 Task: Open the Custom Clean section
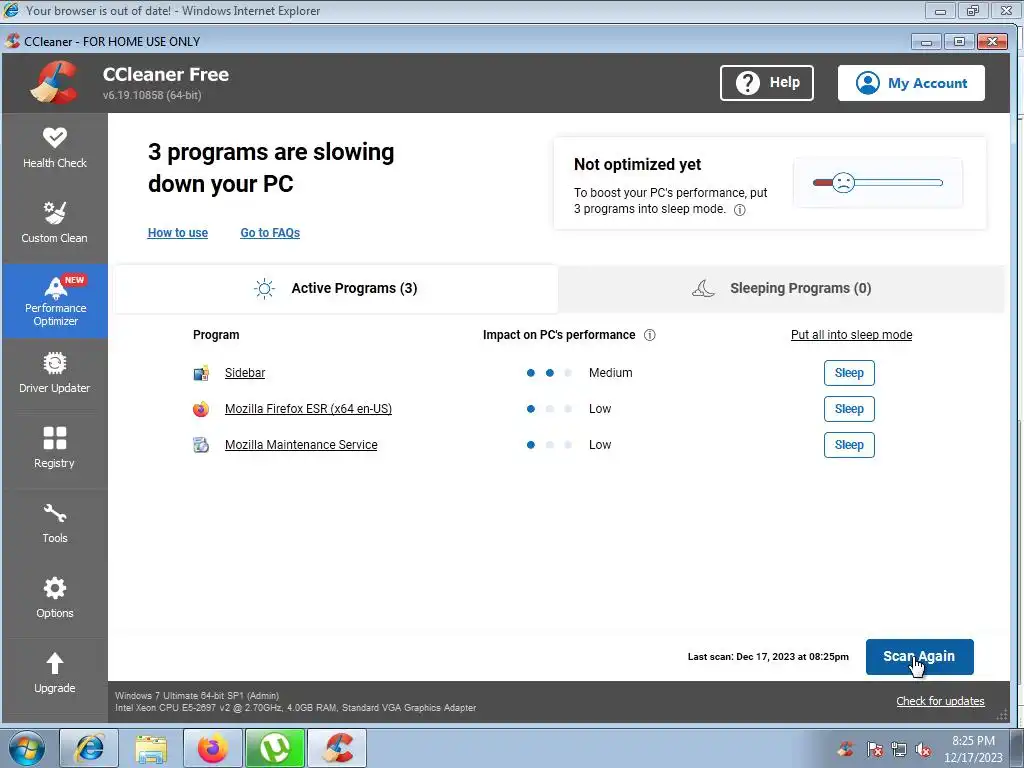pos(55,224)
